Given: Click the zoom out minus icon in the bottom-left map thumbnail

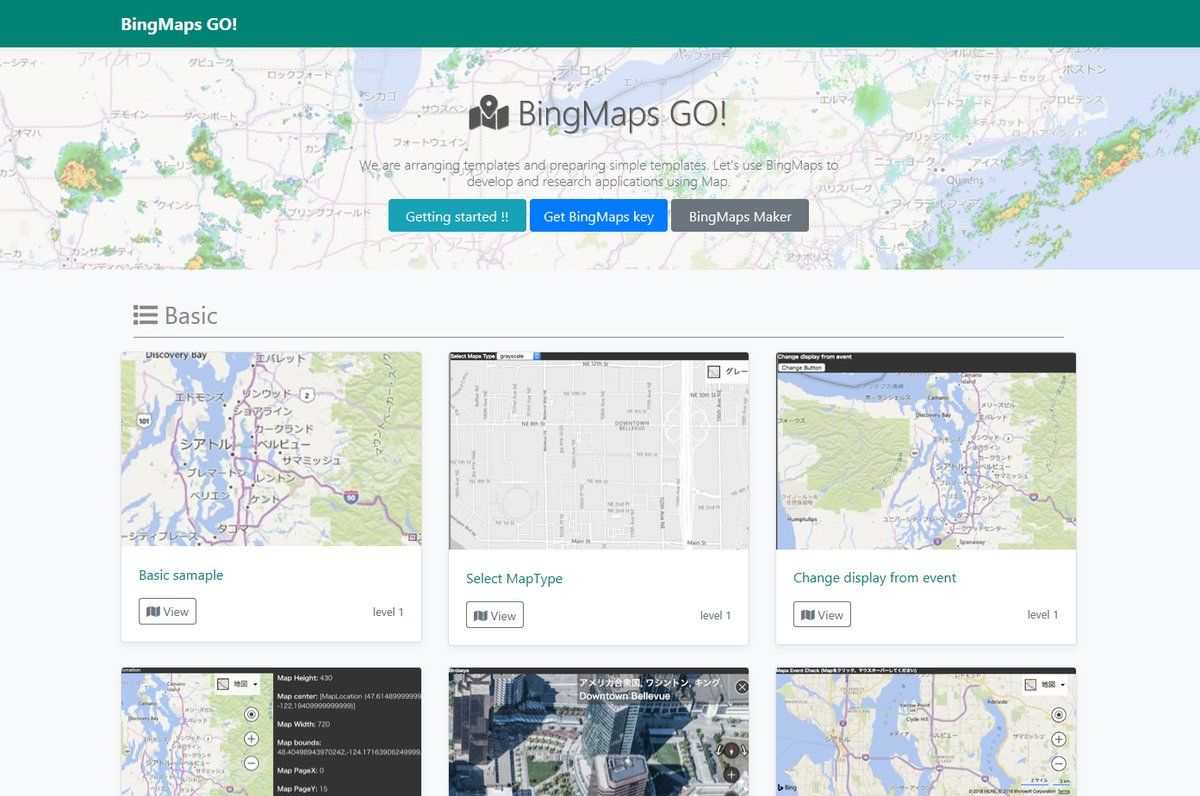Looking at the screenshot, I should pos(251,763).
